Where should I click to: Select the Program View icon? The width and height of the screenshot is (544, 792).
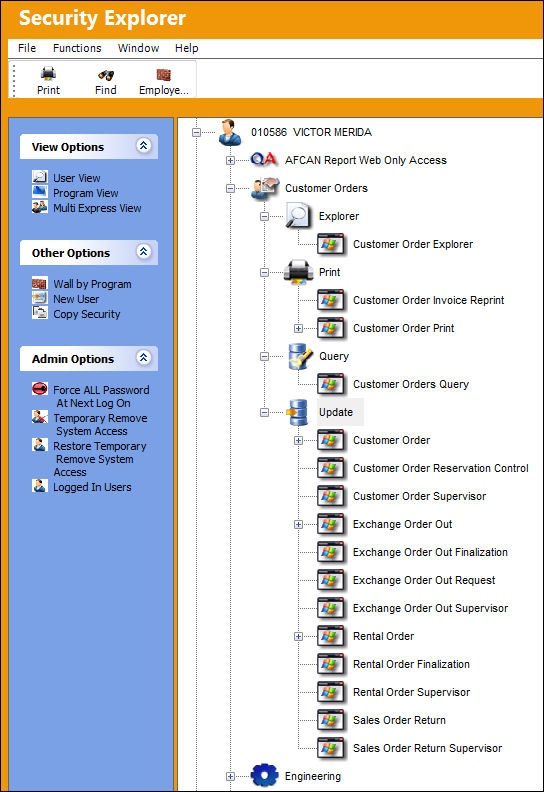(39, 192)
